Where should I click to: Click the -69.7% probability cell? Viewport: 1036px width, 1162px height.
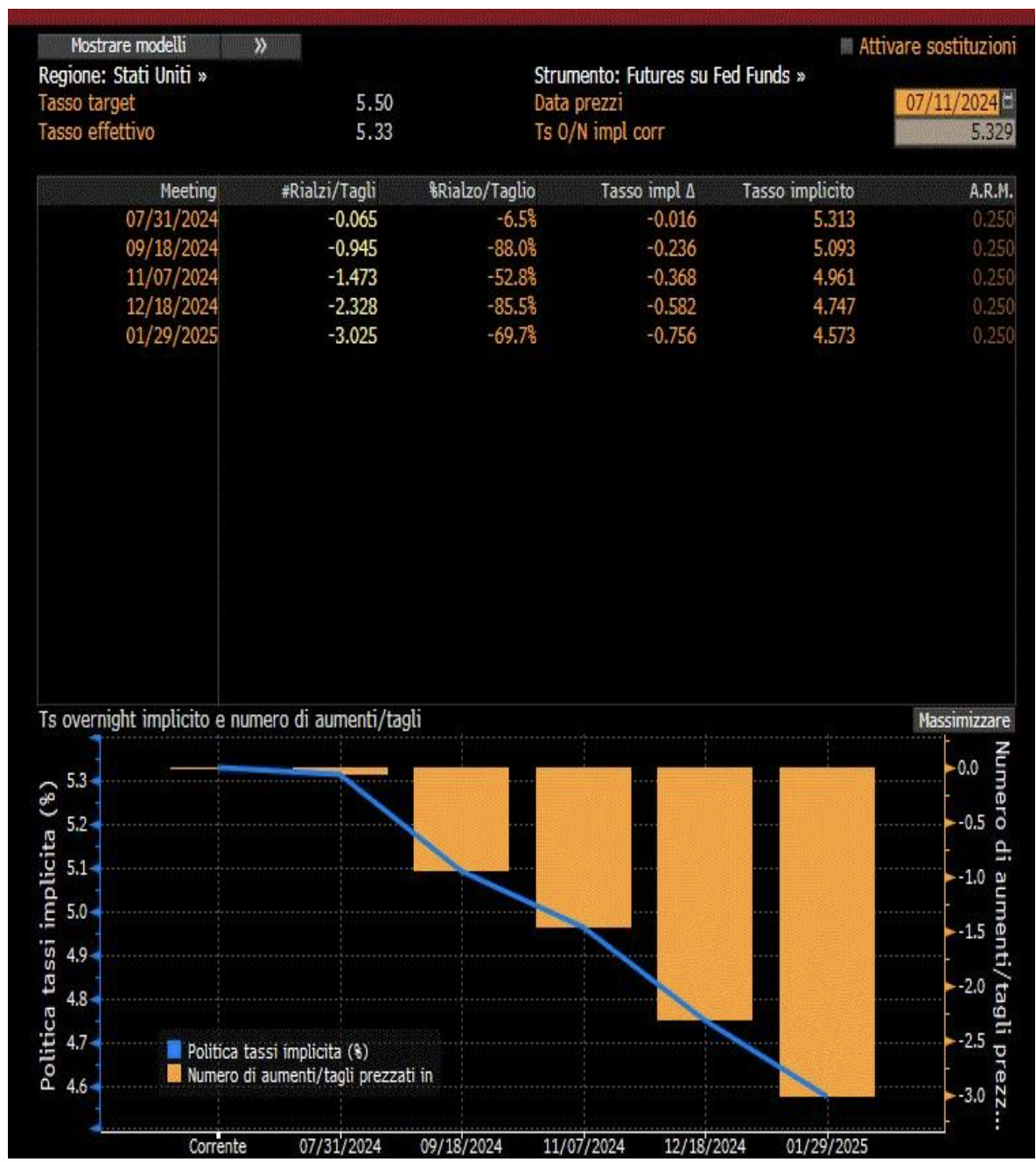512,335
